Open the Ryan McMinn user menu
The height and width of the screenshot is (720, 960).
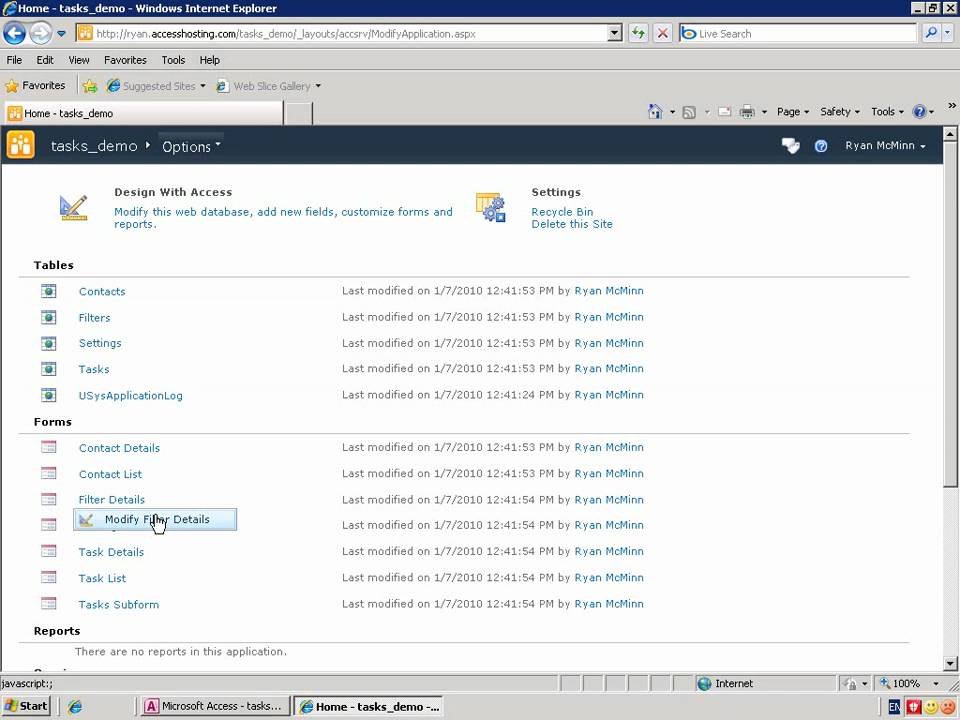(885, 146)
